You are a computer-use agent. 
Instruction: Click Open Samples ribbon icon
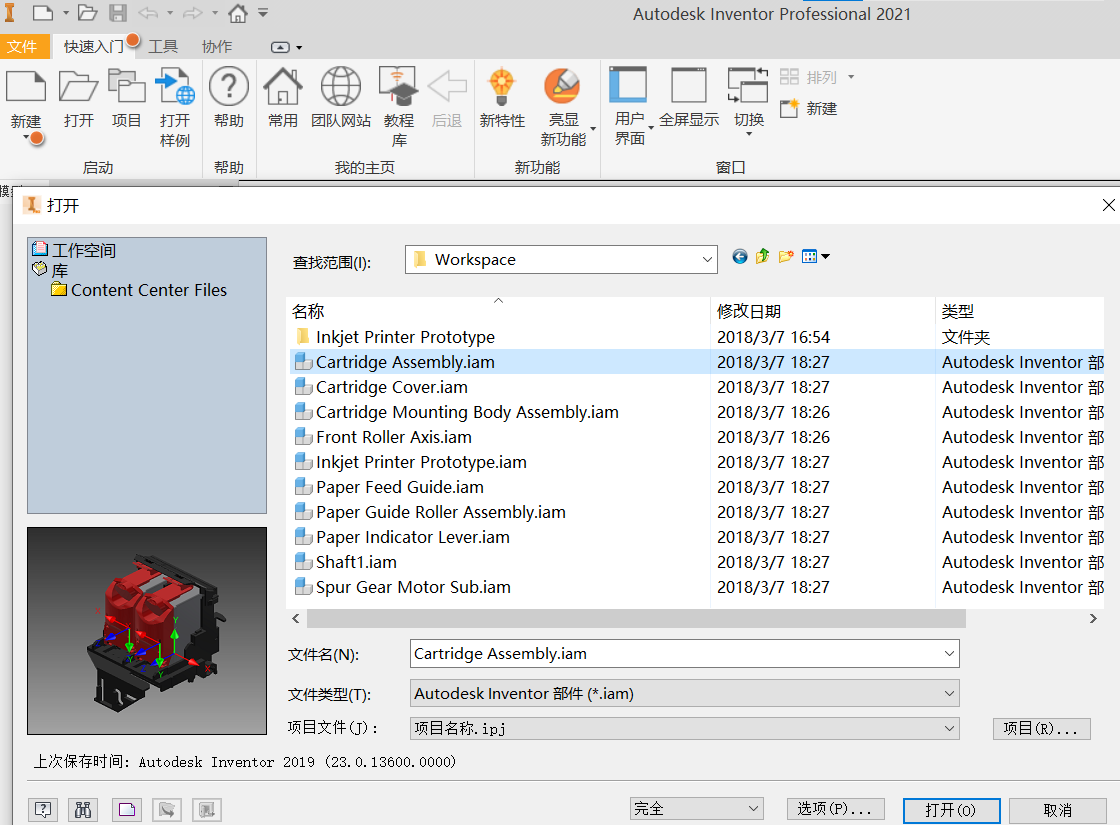pos(175,86)
